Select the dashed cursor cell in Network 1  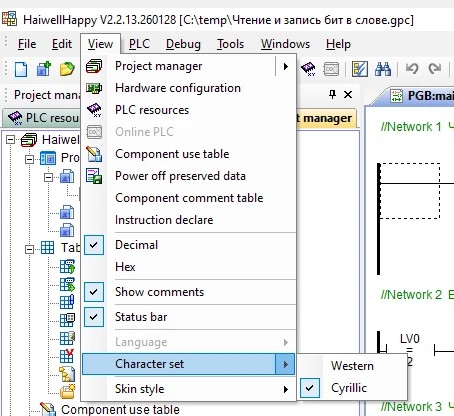click(410, 191)
